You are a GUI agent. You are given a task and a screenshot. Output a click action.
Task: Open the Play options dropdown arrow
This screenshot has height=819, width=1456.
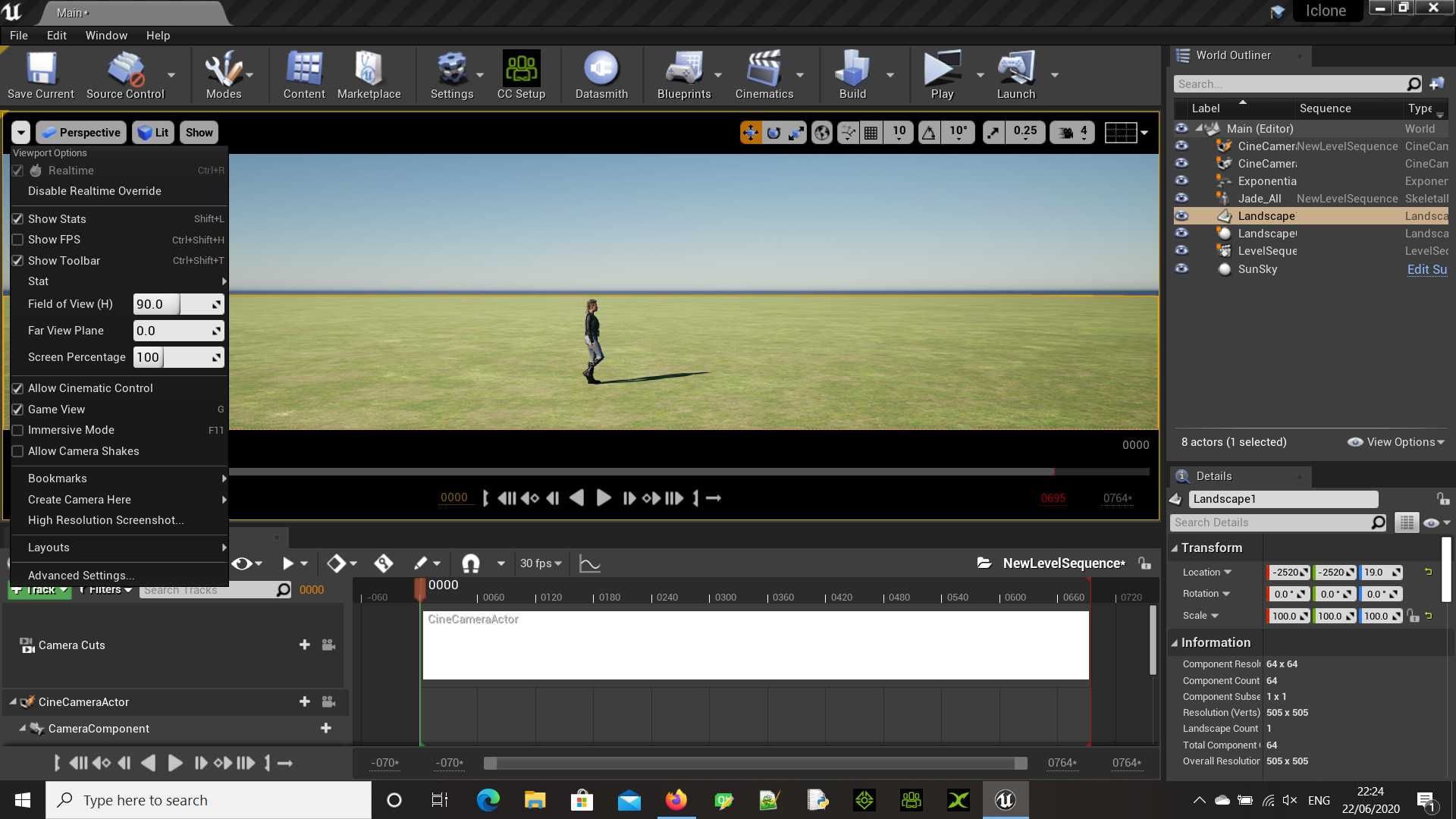tap(981, 75)
